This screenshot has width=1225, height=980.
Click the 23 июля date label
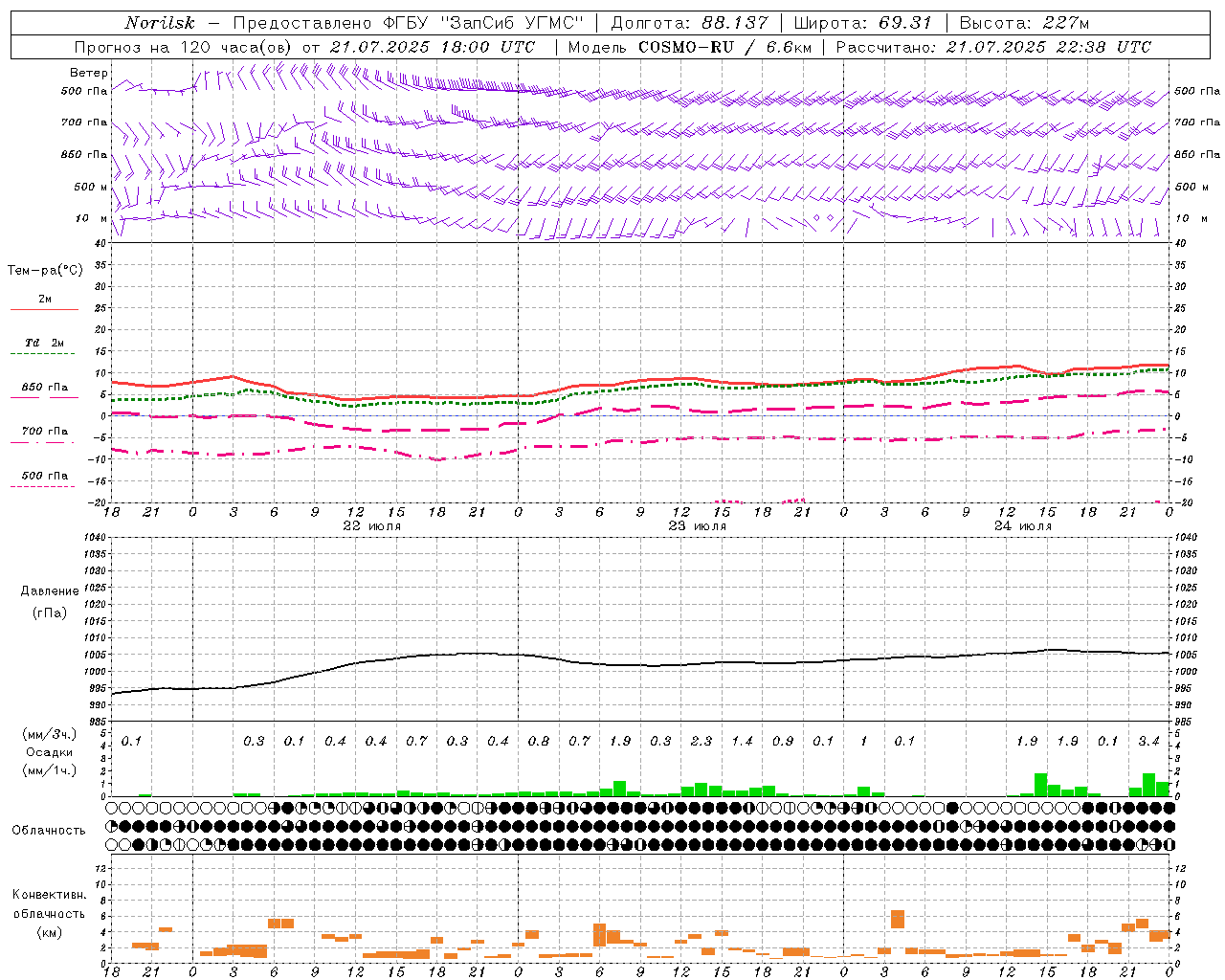point(698,526)
